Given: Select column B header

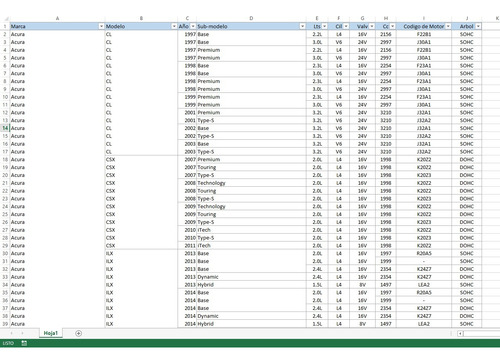Looking at the screenshot, I should [141, 18].
